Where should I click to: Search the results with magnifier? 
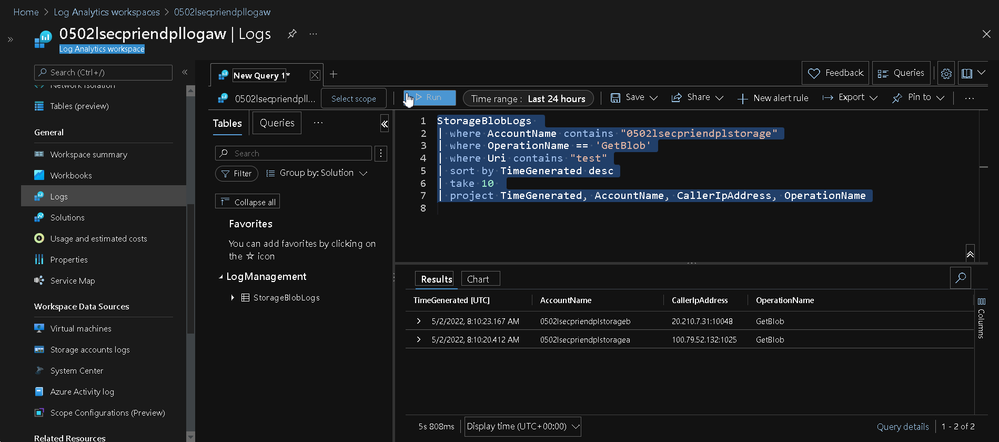(961, 277)
